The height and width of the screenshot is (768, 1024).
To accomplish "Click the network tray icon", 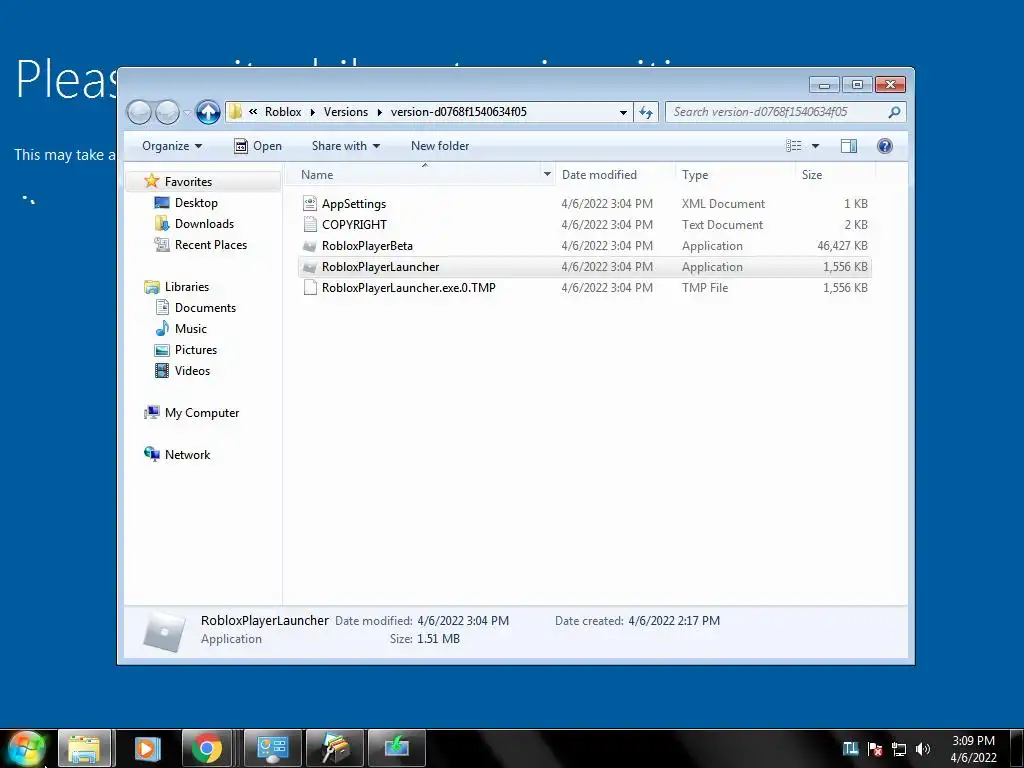I will tap(899, 749).
